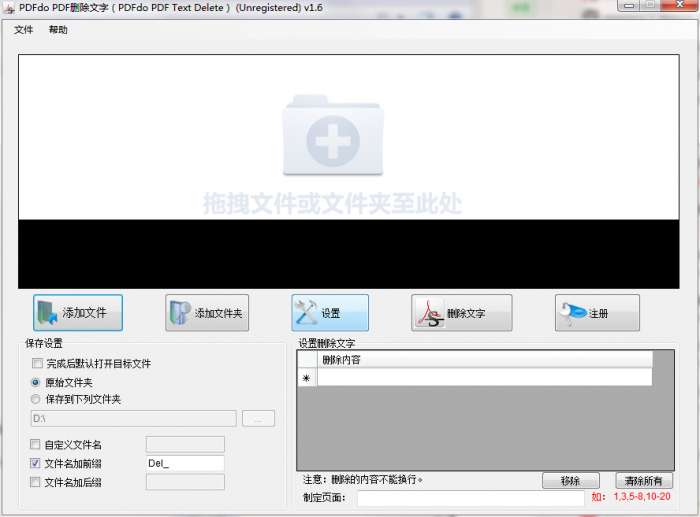This screenshot has height=517, width=700.
Task: Click the D:\ output folder path field
Action: click(133, 419)
